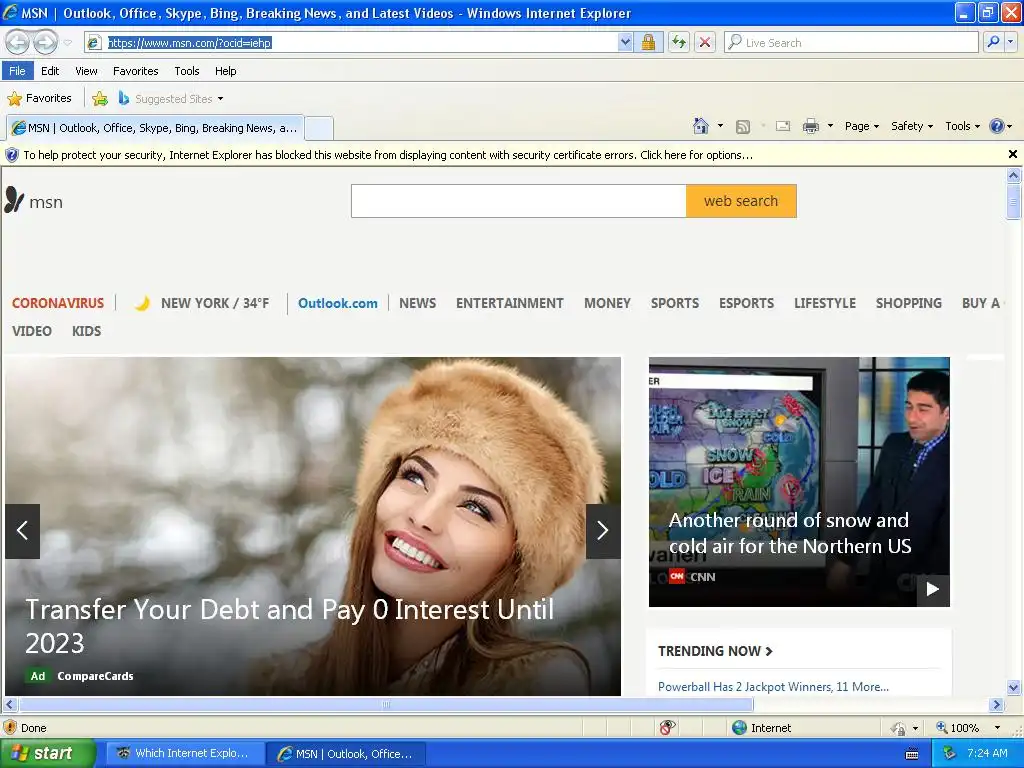This screenshot has width=1024, height=768.
Task: Show next slide with right arrow
Action: click(x=603, y=531)
